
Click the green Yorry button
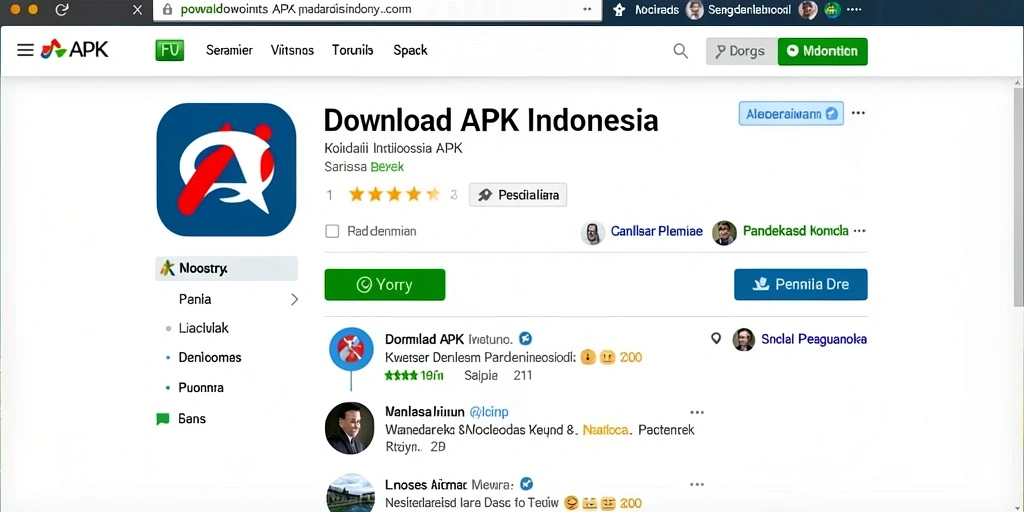[x=385, y=285]
